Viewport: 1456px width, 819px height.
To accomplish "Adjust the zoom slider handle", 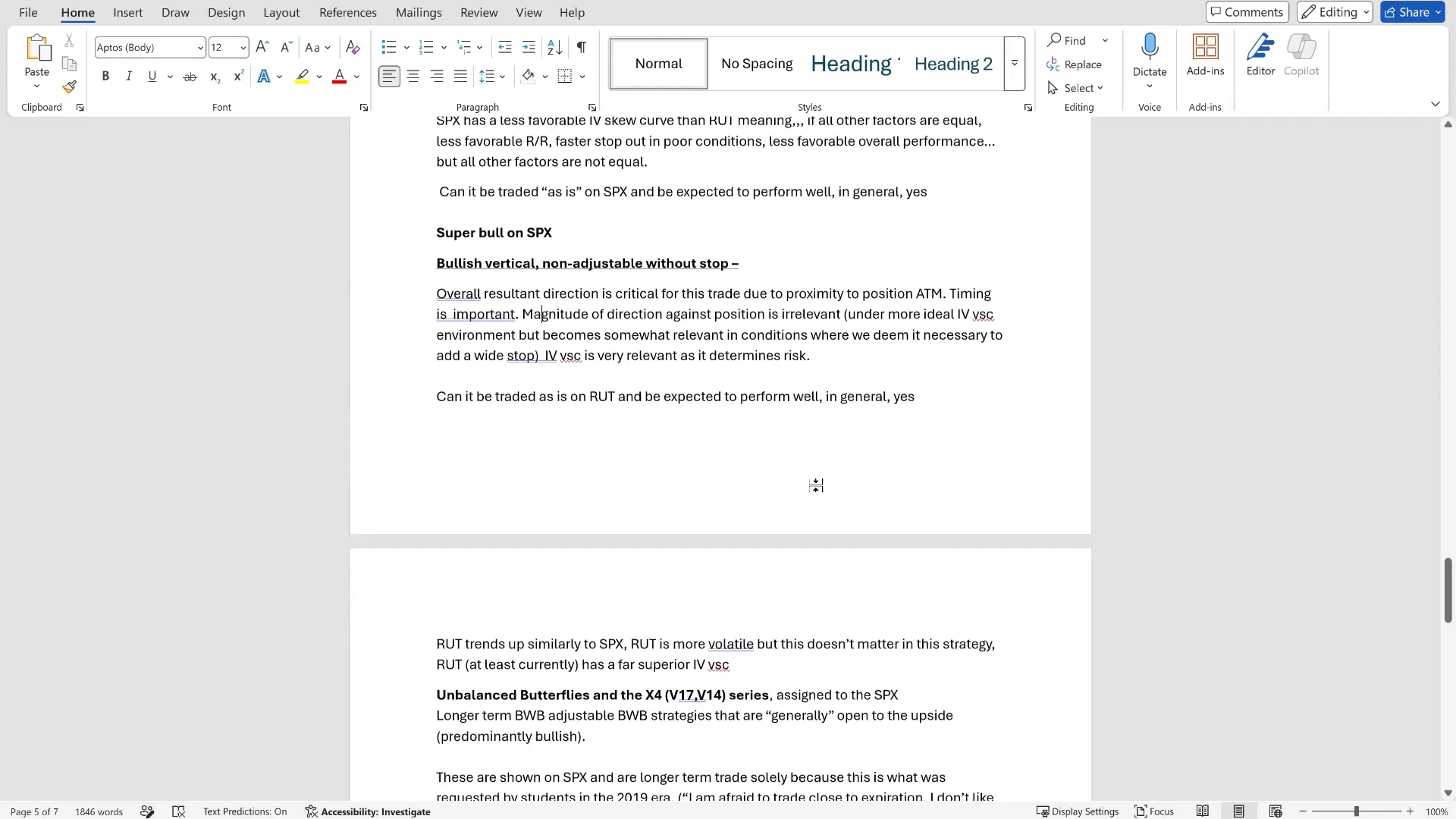I will pyautogui.click(x=1357, y=811).
